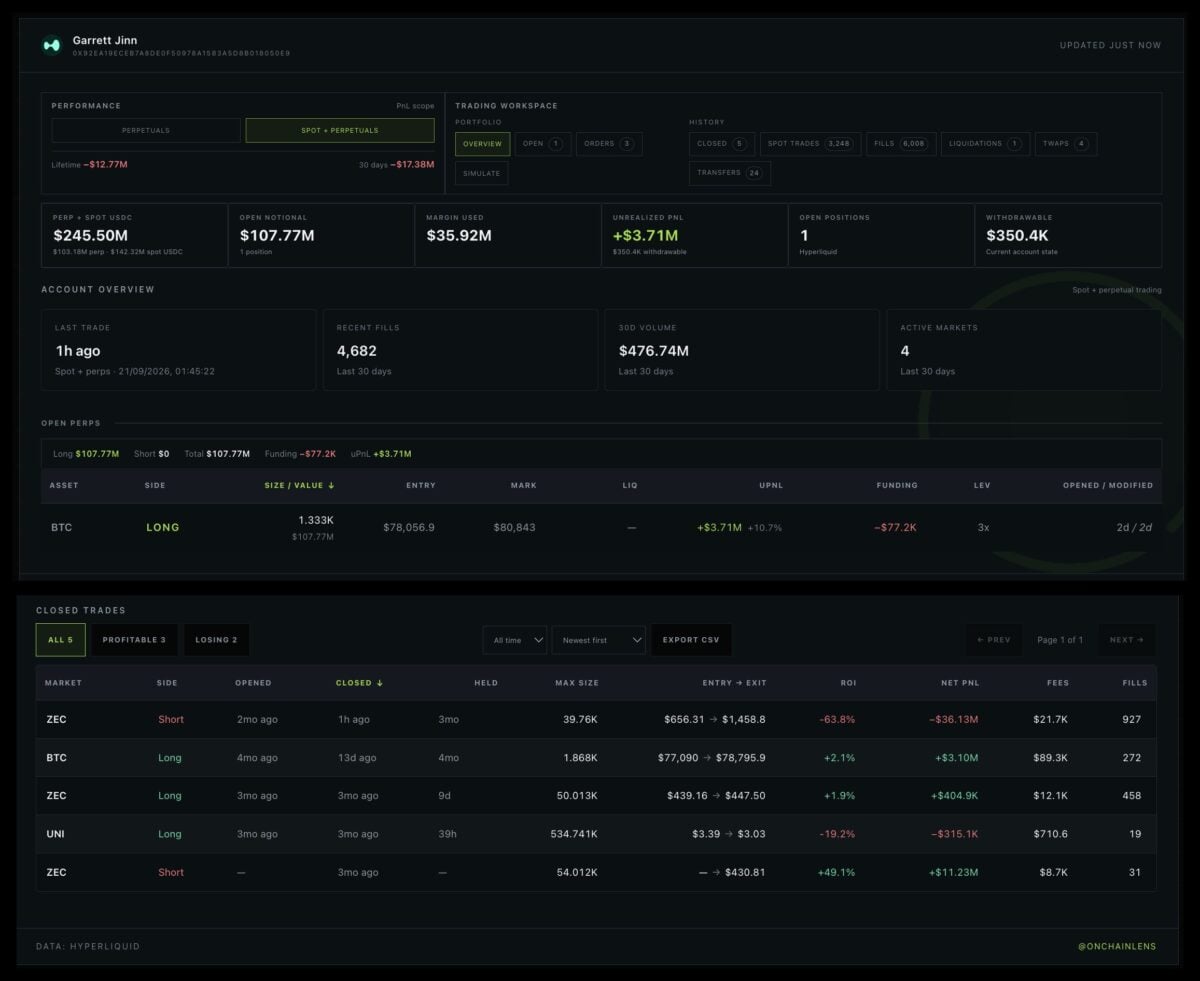Click the Garrett Jinn profile avatar icon
Viewport: 1200px width, 981px height.
pyautogui.click(x=51, y=45)
